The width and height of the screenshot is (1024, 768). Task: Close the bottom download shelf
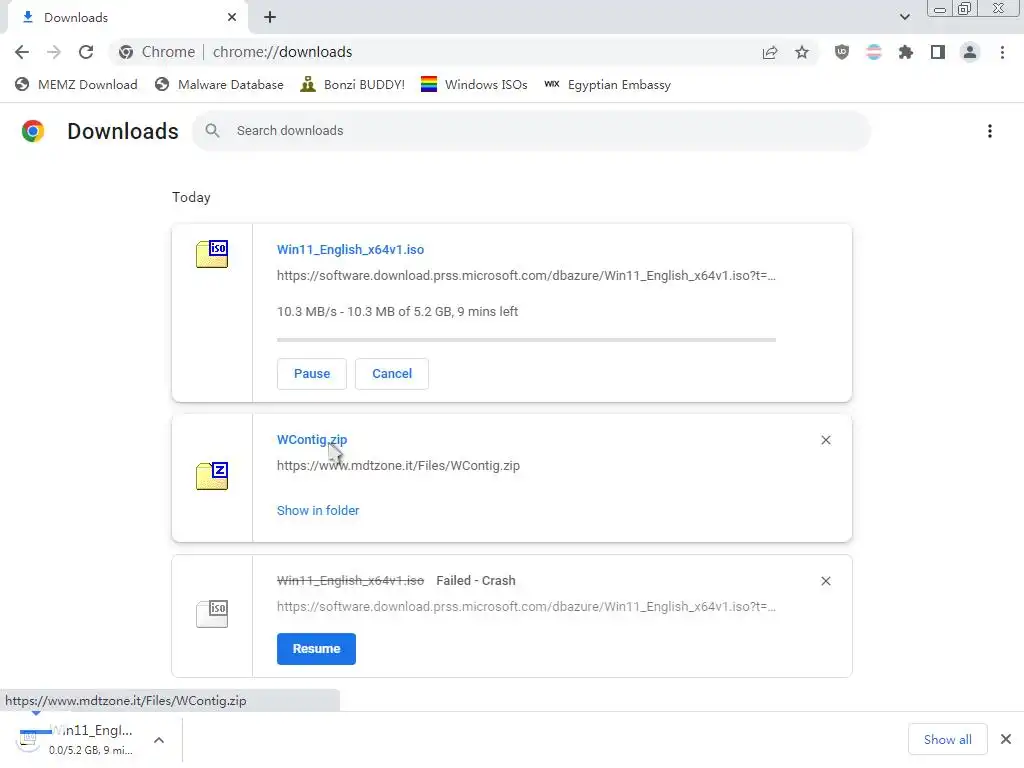coord(1006,739)
